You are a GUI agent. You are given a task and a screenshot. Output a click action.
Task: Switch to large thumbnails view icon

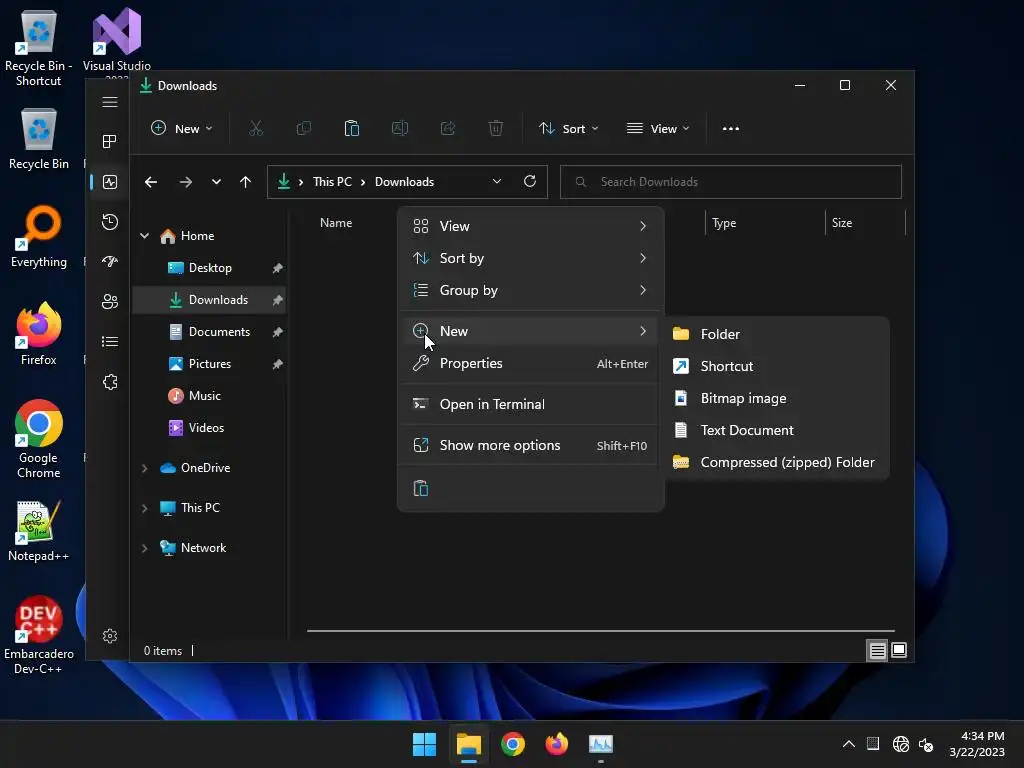tap(899, 650)
